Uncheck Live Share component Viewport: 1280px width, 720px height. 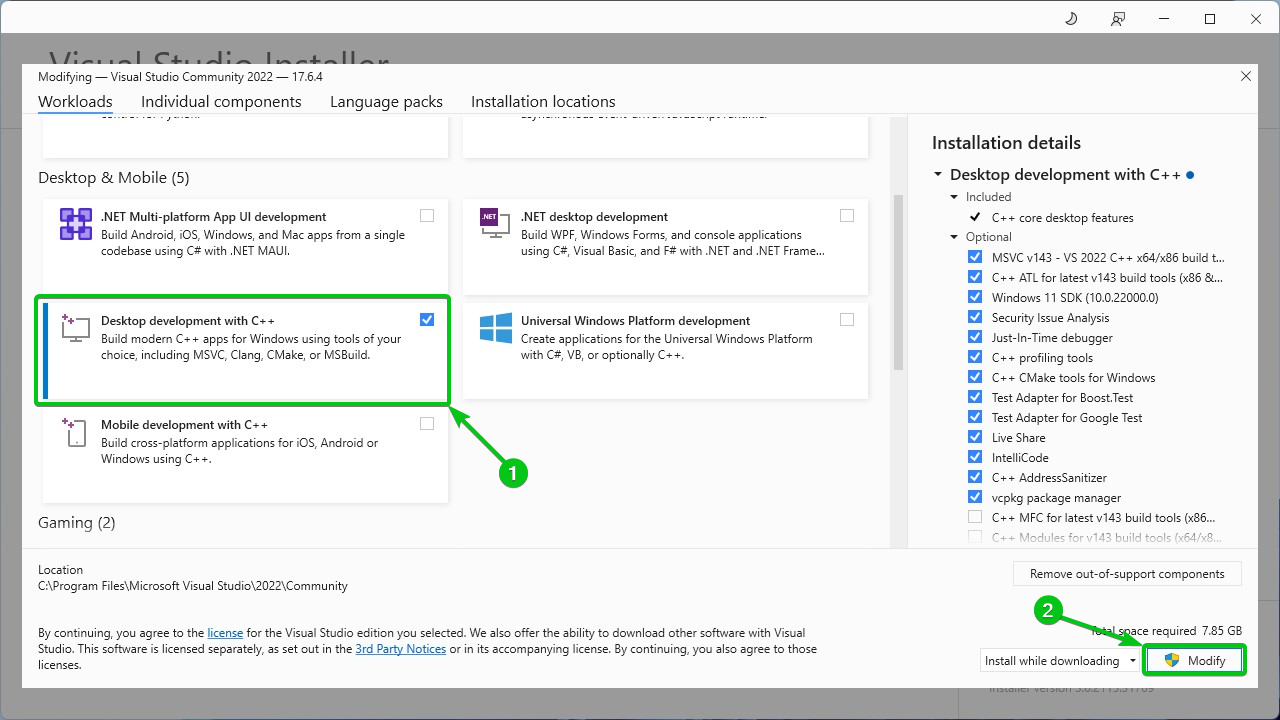click(975, 437)
